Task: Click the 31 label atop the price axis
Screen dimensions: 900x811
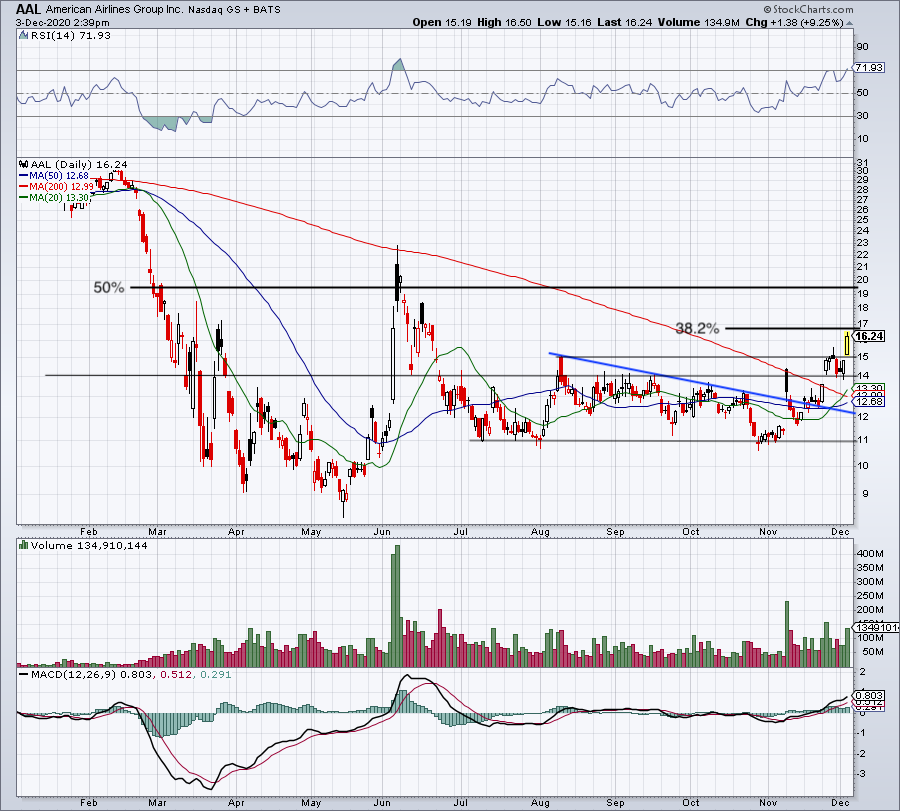Action: click(862, 163)
